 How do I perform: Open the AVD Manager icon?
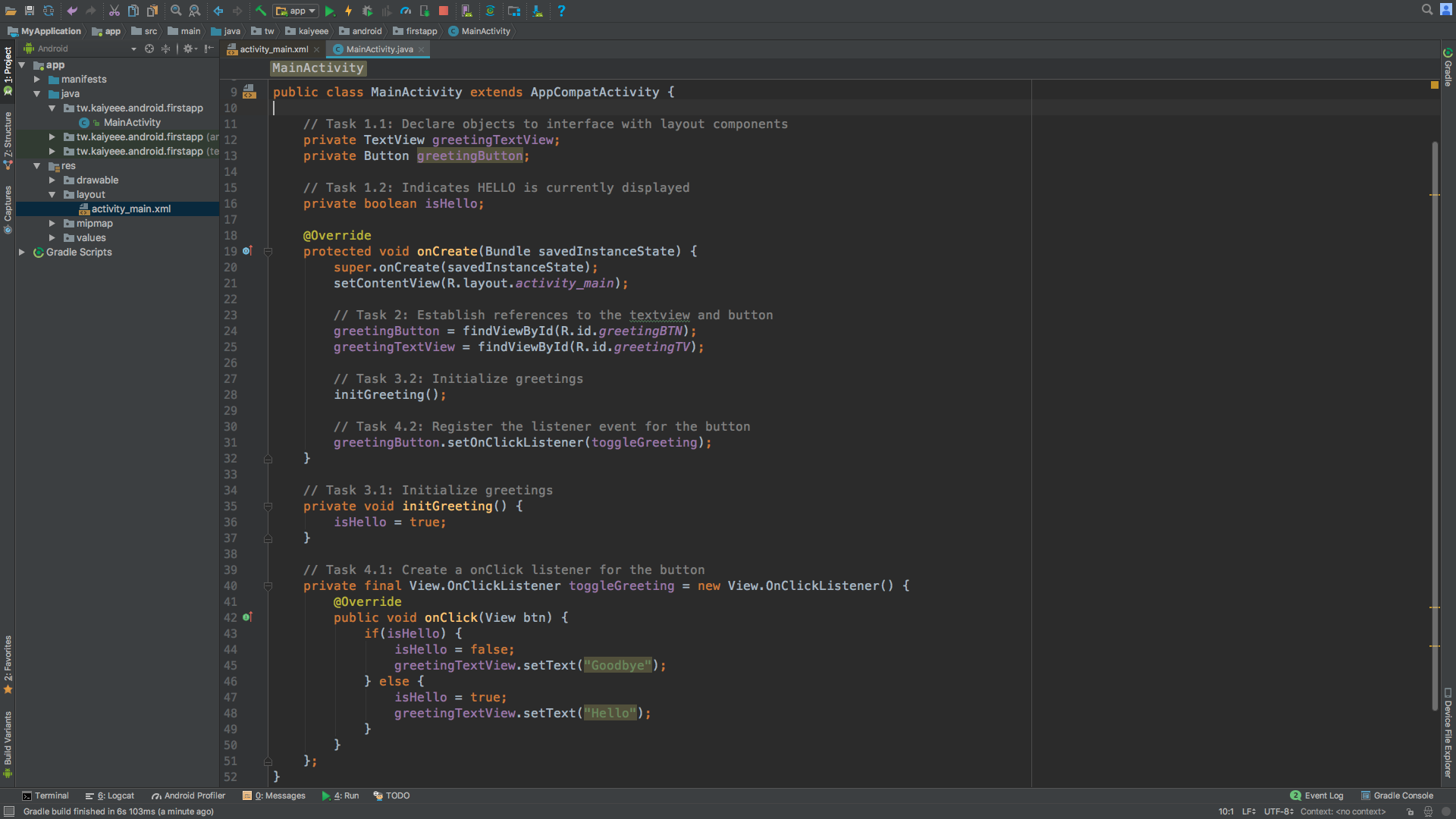pyautogui.click(x=467, y=11)
